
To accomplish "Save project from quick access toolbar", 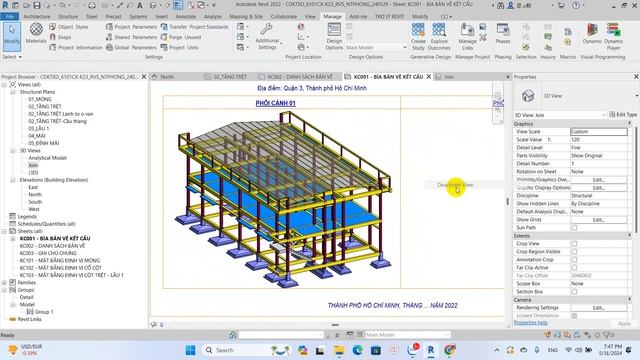I will pyautogui.click(x=37, y=5).
